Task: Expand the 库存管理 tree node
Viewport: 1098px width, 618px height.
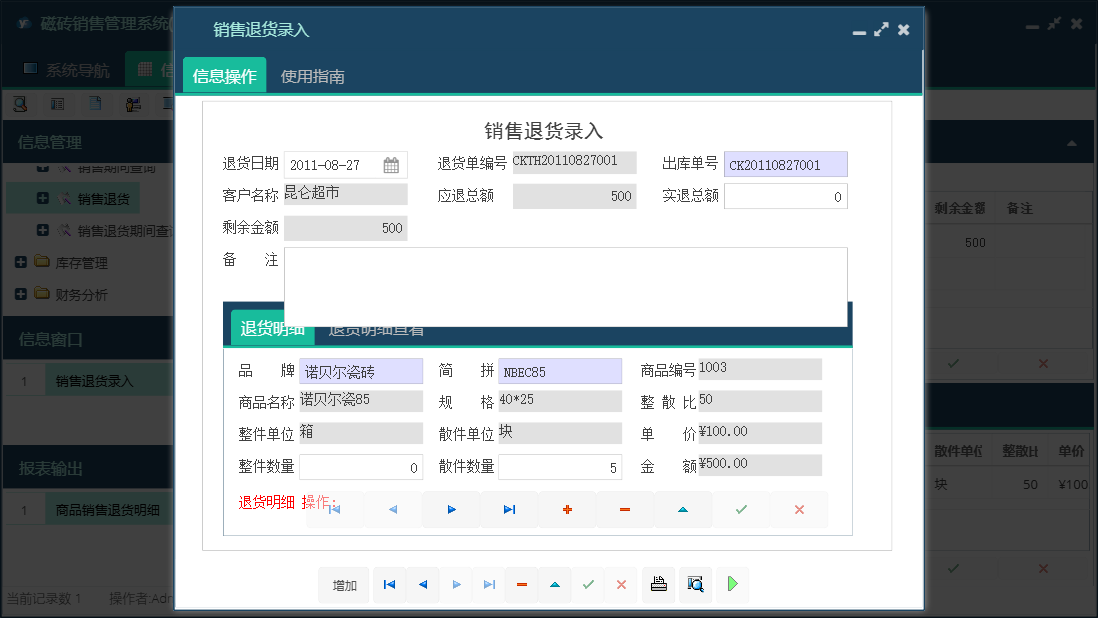Action: pos(23,264)
